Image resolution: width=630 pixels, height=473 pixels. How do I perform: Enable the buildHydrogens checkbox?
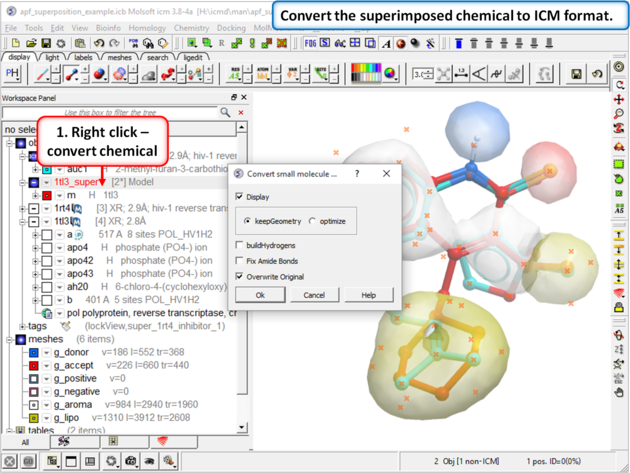tap(239, 245)
